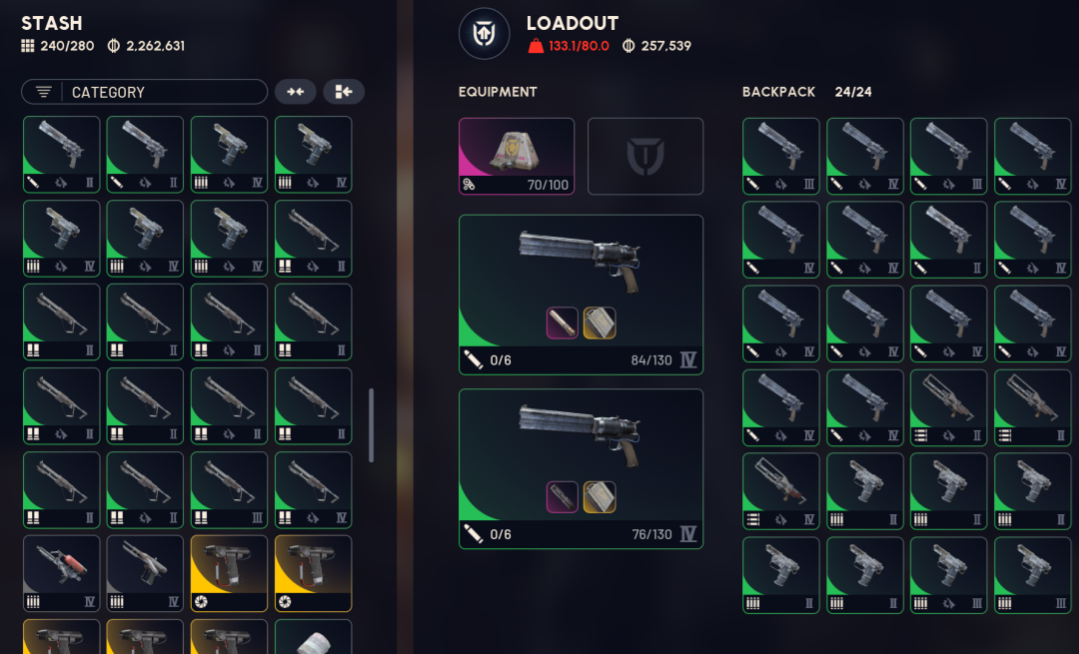Image resolution: width=1079 pixels, height=654 pixels.
Task: Click the loadout shield emblem icon
Action: pyautogui.click(x=484, y=33)
